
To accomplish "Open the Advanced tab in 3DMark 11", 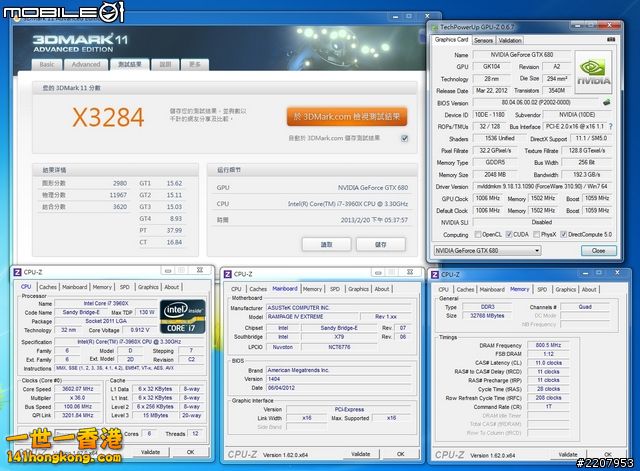I will 85,64.
